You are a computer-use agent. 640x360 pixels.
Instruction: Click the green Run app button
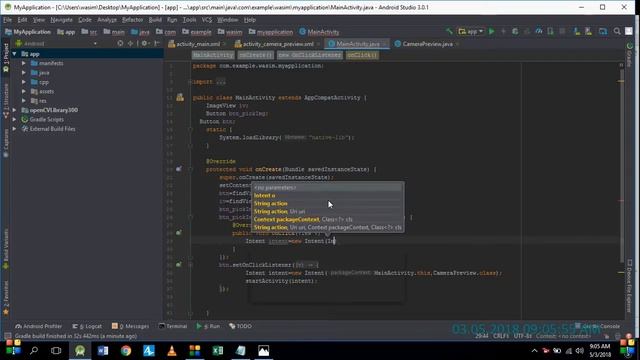tap(491, 31)
